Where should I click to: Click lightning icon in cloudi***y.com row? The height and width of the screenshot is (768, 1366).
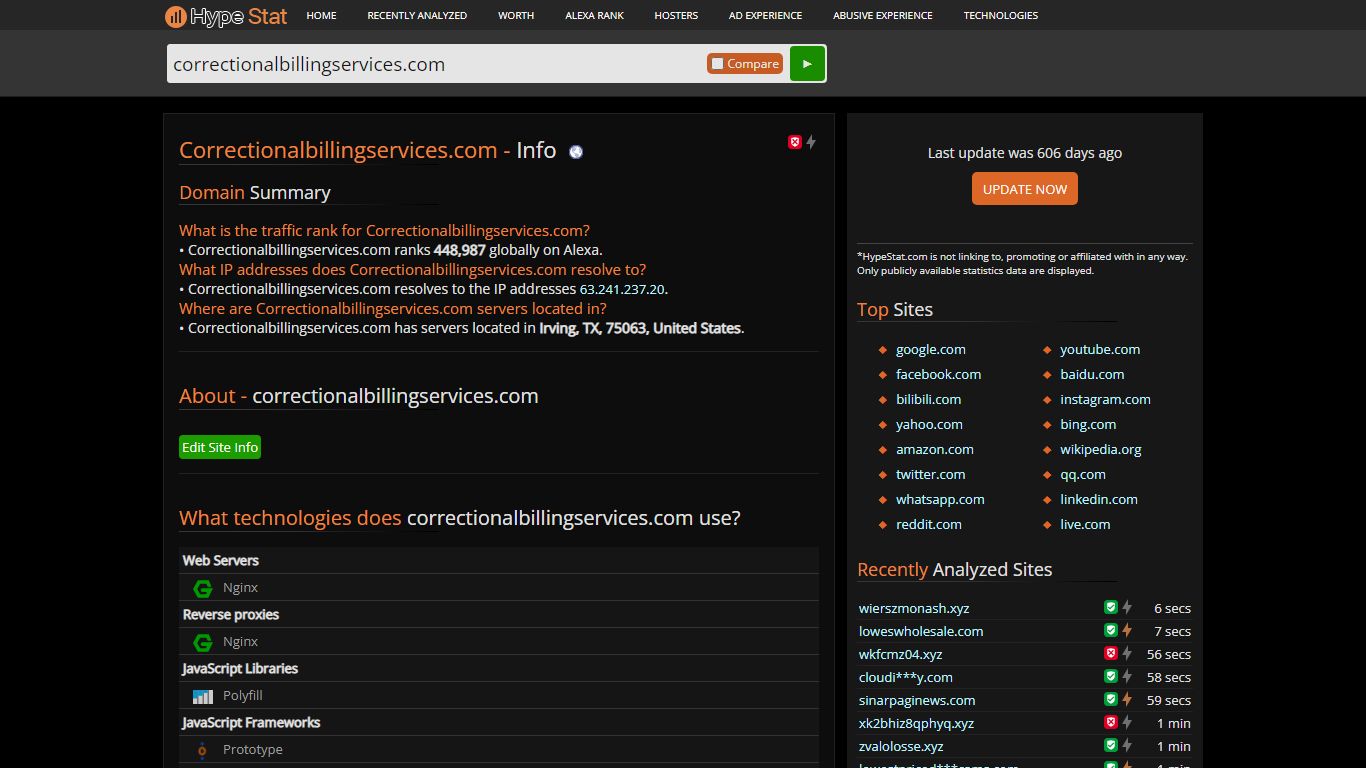[1127, 676]
